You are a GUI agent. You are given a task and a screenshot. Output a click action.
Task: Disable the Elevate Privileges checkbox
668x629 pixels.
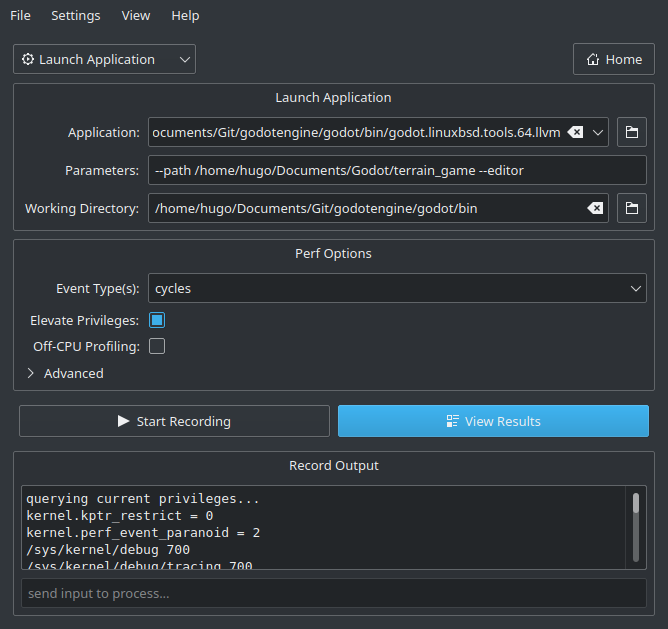156,320
